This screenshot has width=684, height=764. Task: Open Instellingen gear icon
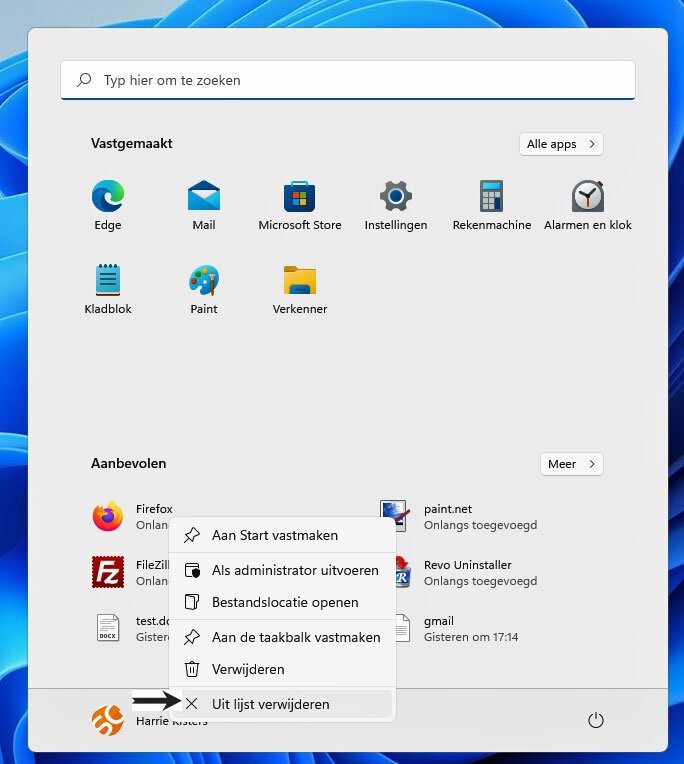click(x=396, y=197)
